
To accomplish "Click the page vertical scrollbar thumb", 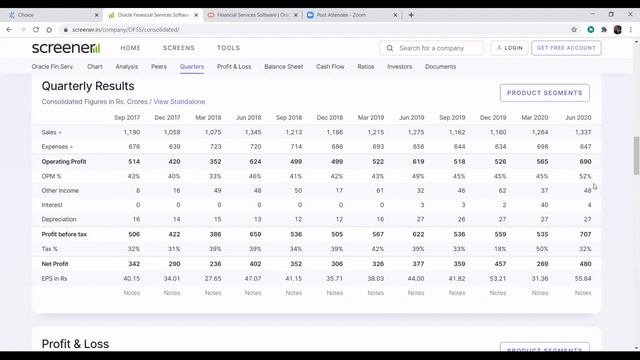I will coord(636,156).
